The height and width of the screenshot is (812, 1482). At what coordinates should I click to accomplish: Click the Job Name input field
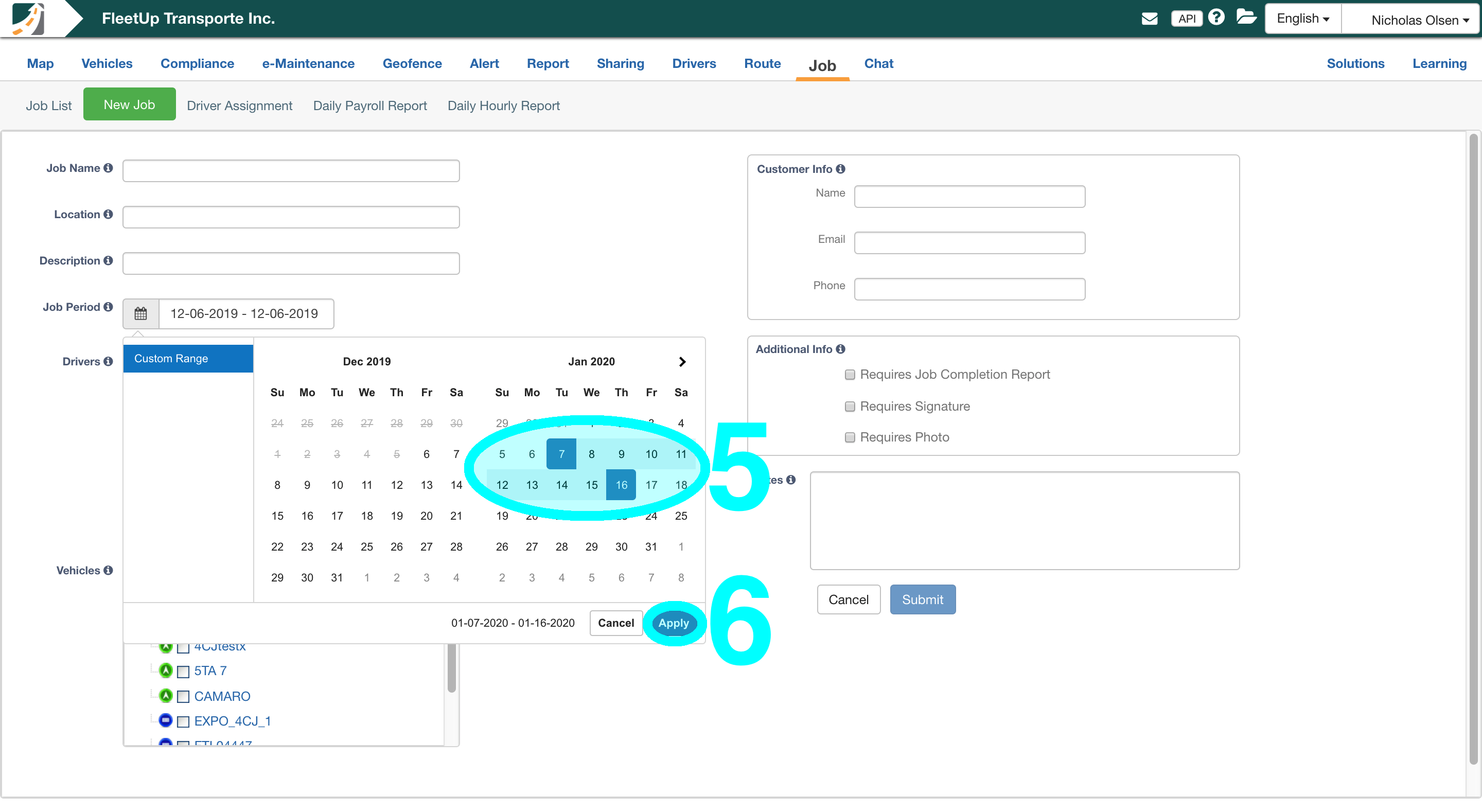coord(291,171)
